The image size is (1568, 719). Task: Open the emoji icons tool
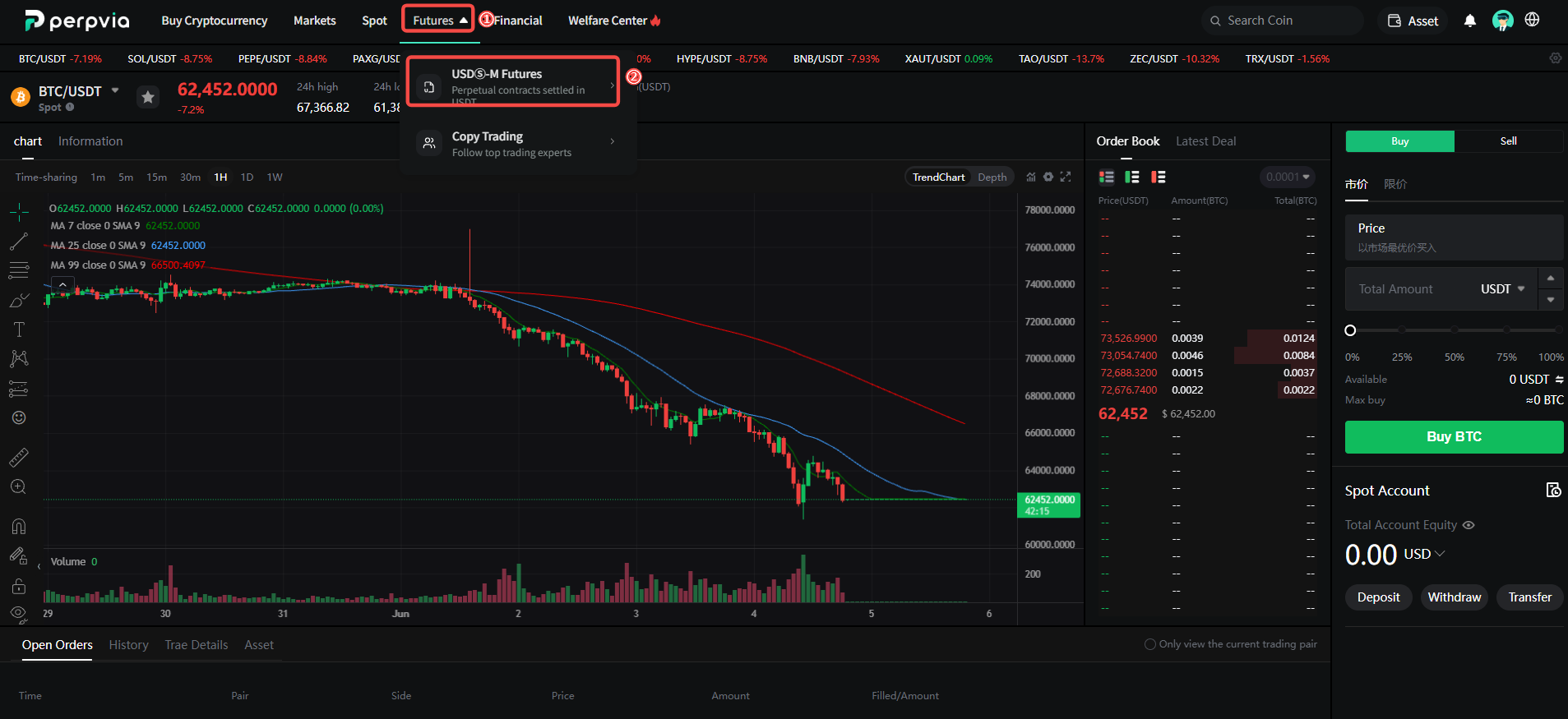(x=19, y=417)
